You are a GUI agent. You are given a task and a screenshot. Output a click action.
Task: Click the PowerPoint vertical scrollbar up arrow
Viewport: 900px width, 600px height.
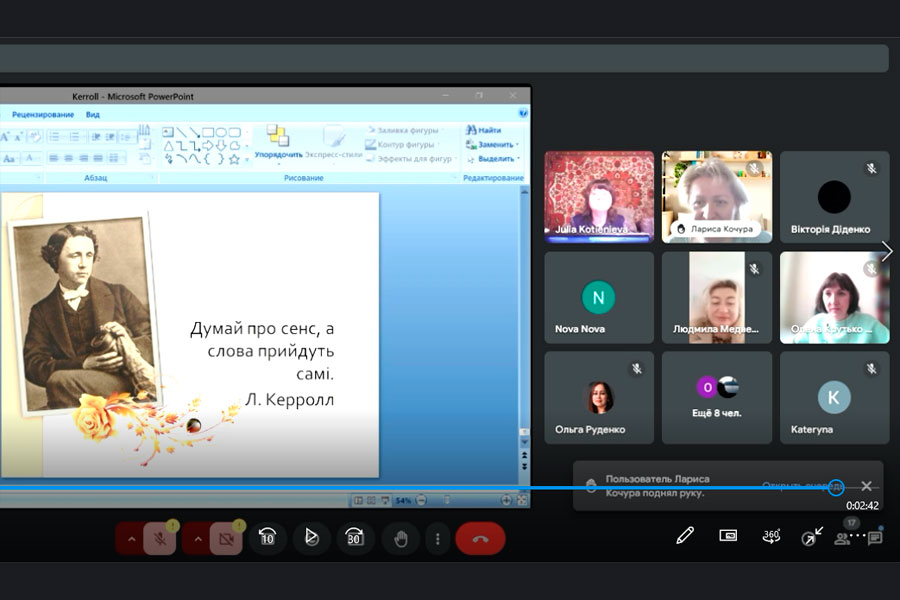click(524, 192)
